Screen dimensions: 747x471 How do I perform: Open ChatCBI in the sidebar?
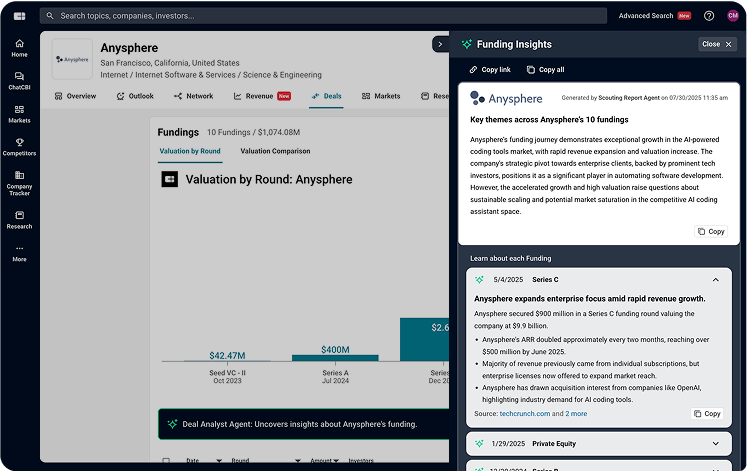(19, 80)
